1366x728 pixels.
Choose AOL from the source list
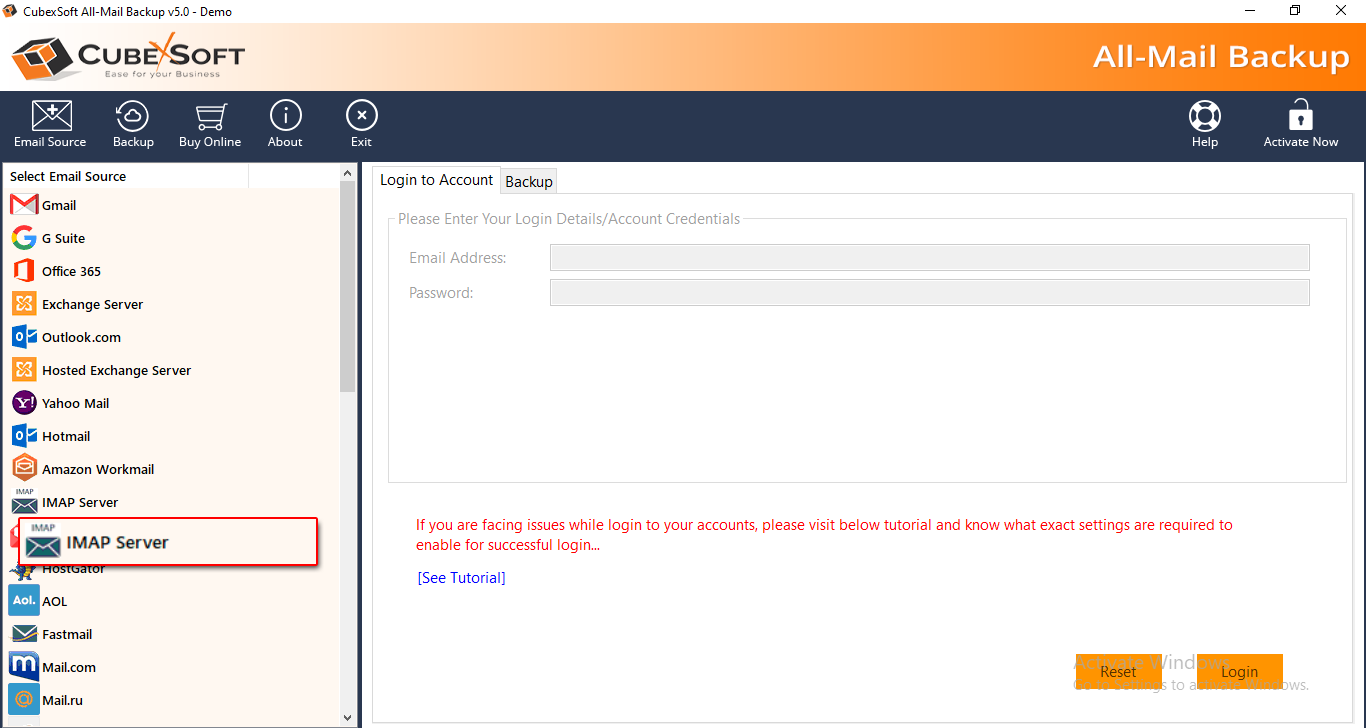point(54,601)
